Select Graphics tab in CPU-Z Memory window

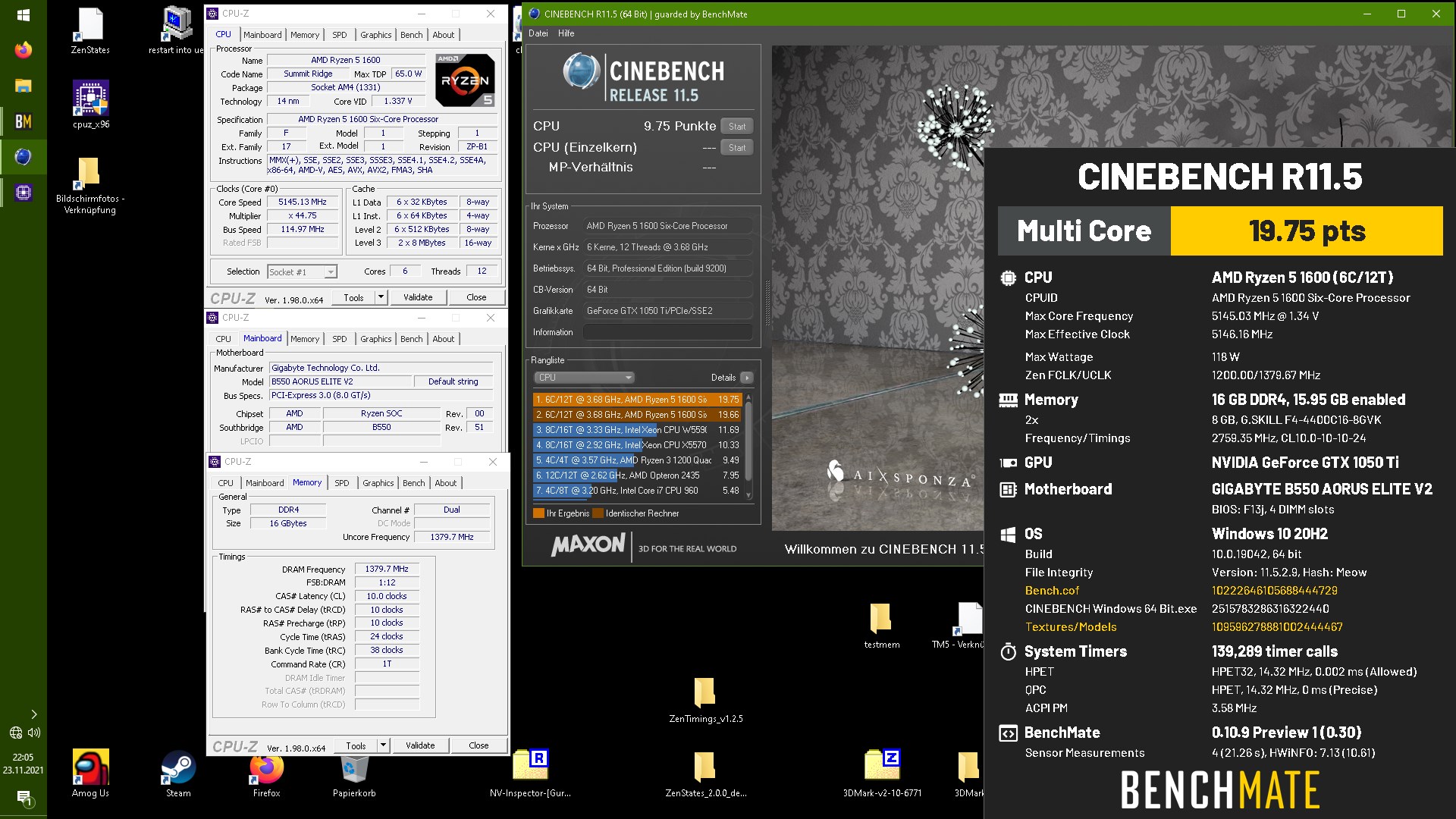click(x=378, y=483)
